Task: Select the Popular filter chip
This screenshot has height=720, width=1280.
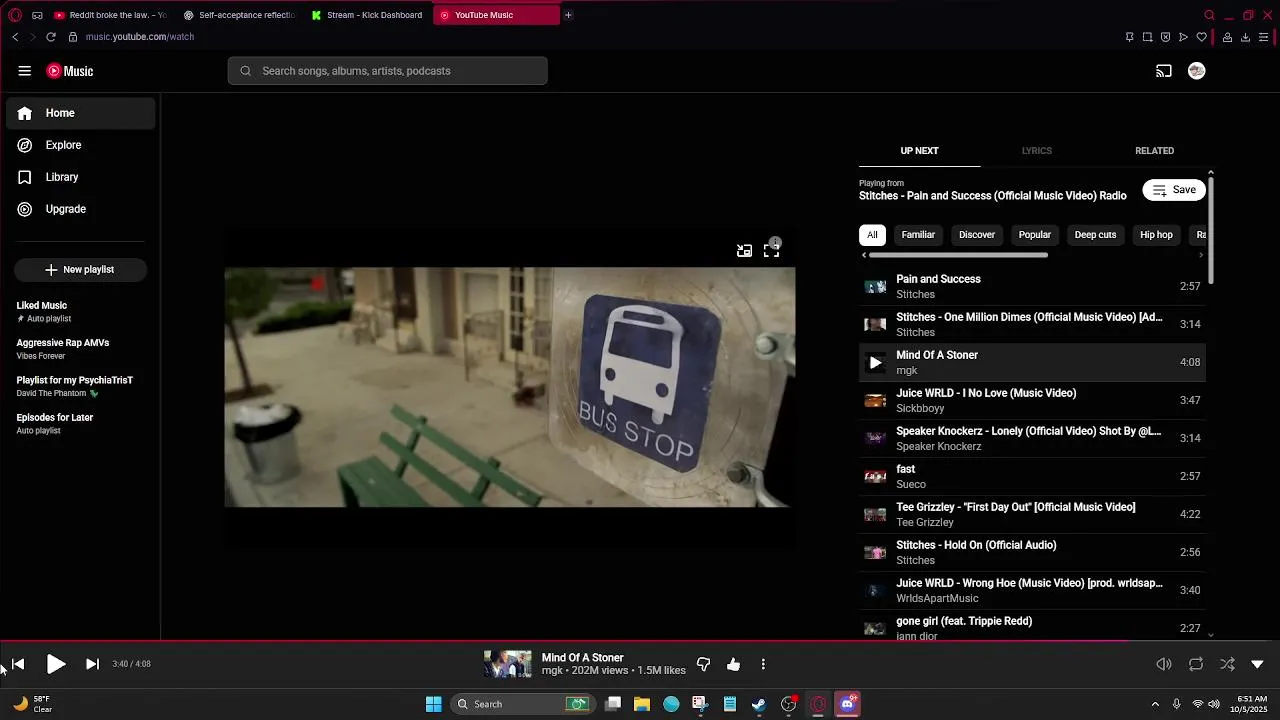Action: (1035, 235)
